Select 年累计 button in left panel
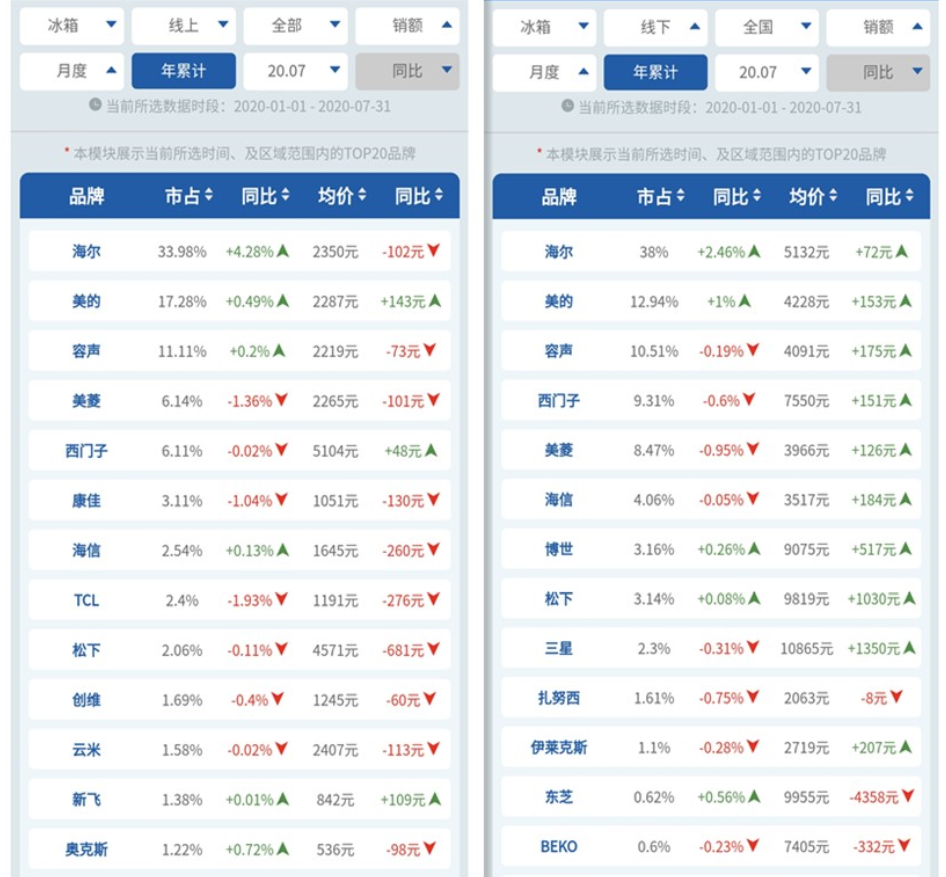Image resolution: width=946 pixels, height=877 pixels. tap(183, 71)
